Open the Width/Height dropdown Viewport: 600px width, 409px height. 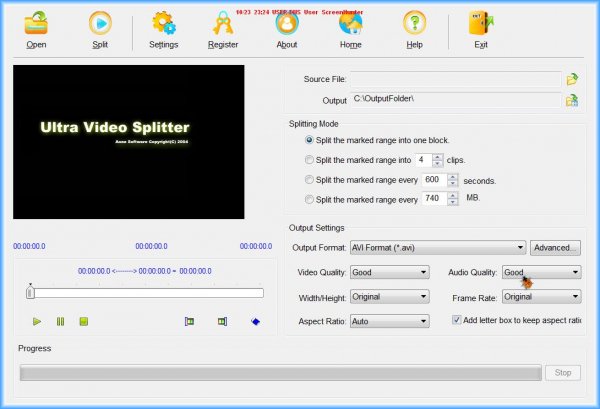coord(390,297)
